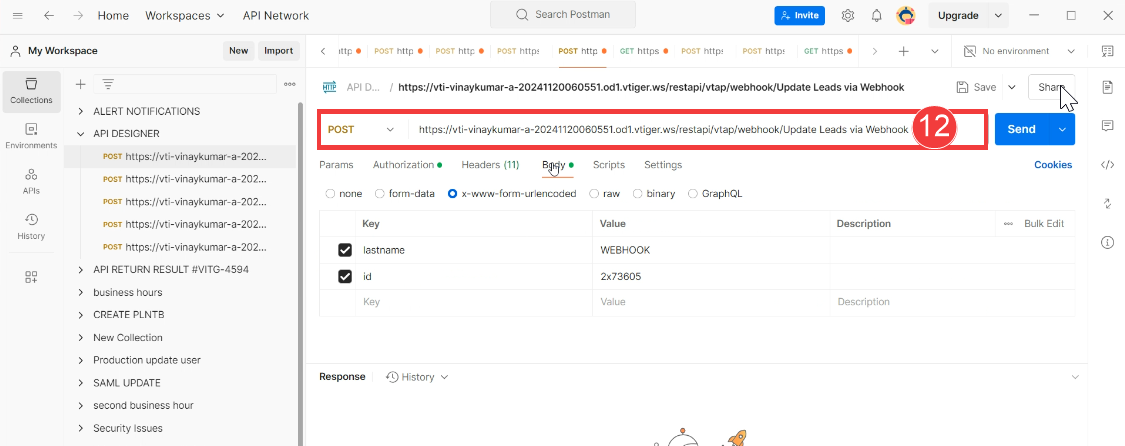
Task: Expand the SAML UPDATE collection
Action: coord(81,382)
